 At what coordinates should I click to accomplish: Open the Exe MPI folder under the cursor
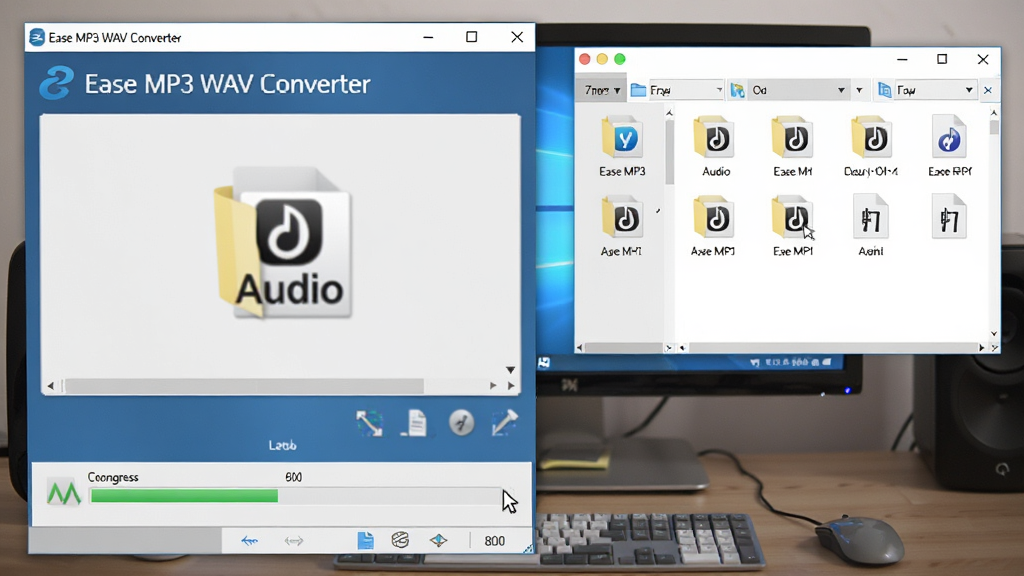[792, 218]
